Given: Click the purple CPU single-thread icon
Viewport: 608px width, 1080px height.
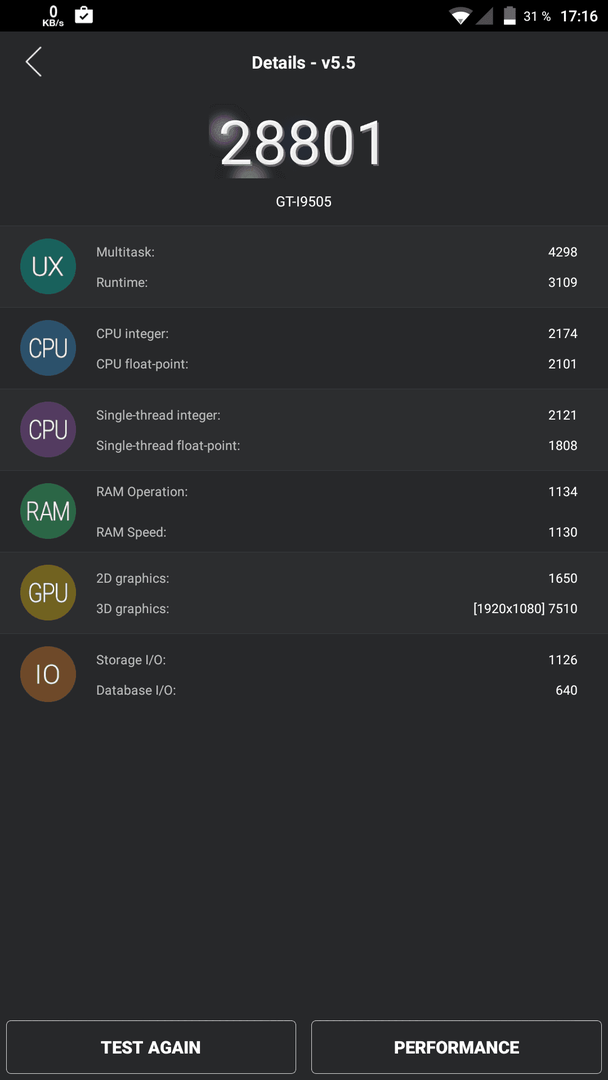Looking at the screenshot, I should 48,429.
